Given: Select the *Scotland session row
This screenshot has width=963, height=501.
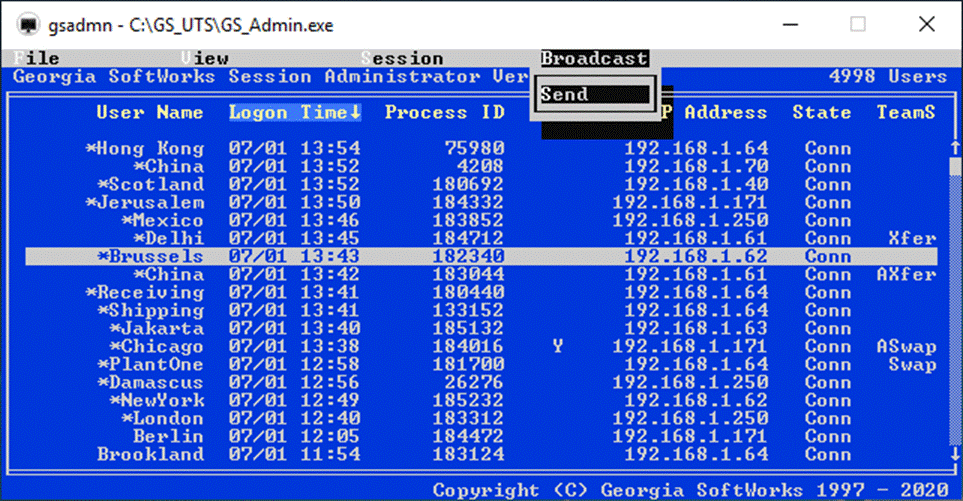Looking at the screenshot, I should click(482, 184).
